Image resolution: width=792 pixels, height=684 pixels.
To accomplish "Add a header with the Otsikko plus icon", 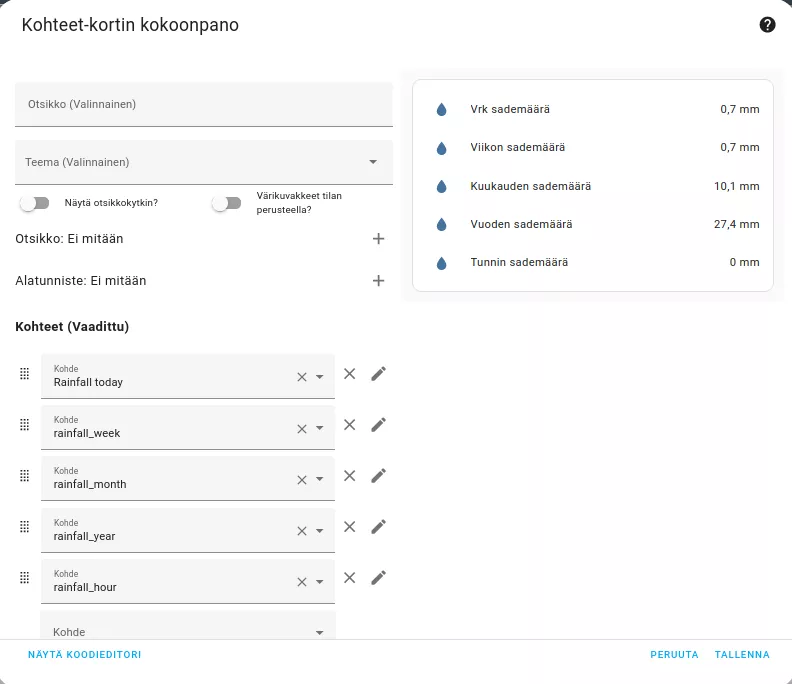I will [378, 238].
